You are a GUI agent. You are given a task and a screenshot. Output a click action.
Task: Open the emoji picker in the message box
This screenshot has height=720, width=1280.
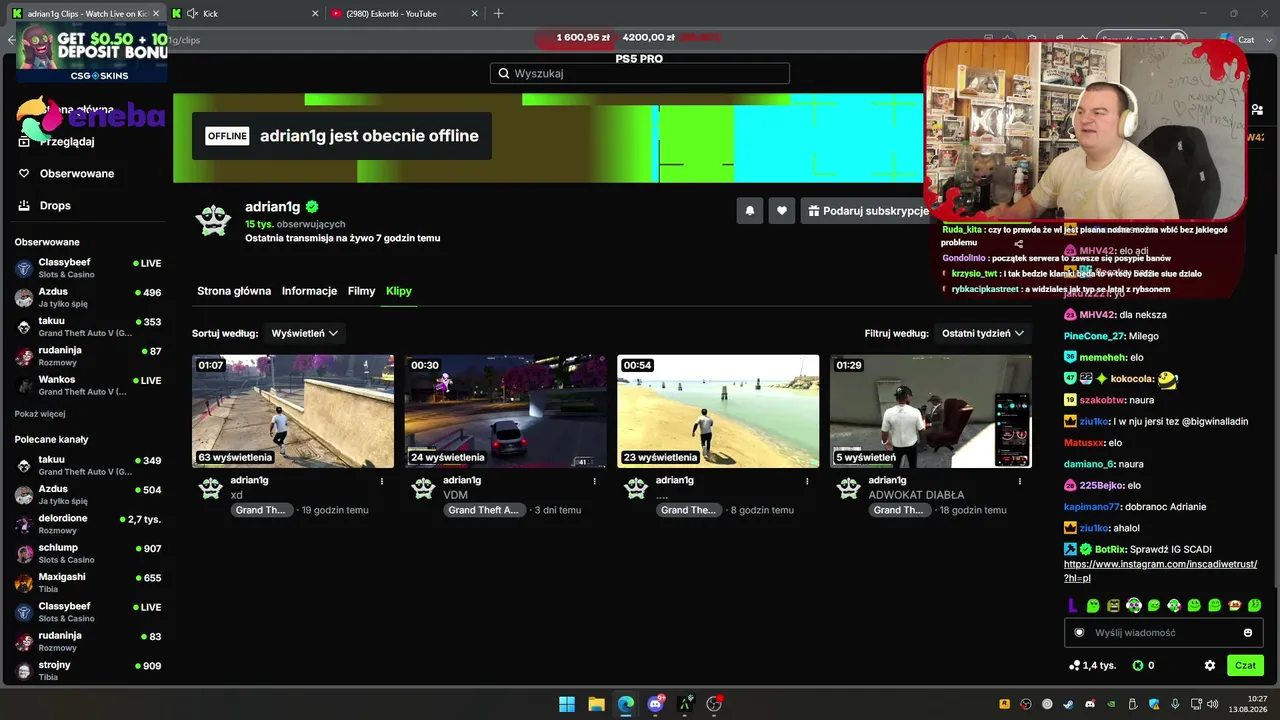[1248, 632]
